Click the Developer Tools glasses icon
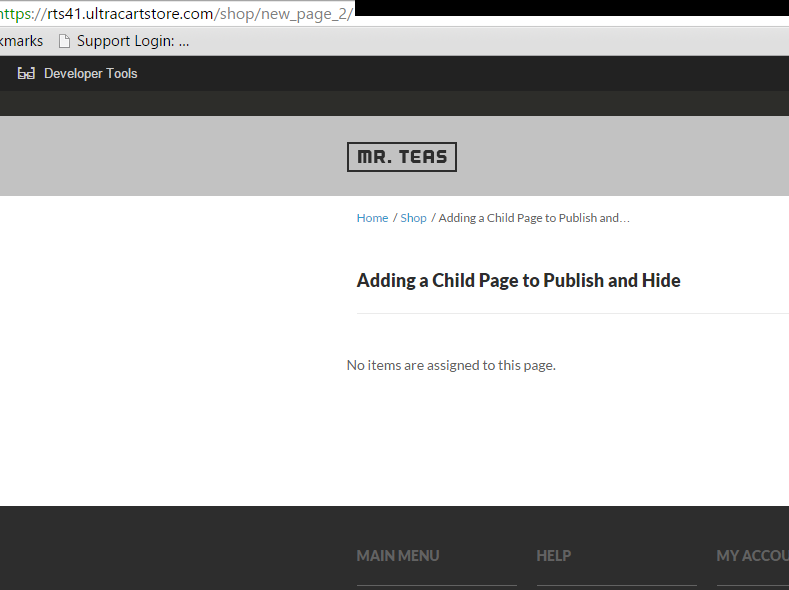Image resolution: width=789 pixels, height=590 pixels. tap(26, 73)
